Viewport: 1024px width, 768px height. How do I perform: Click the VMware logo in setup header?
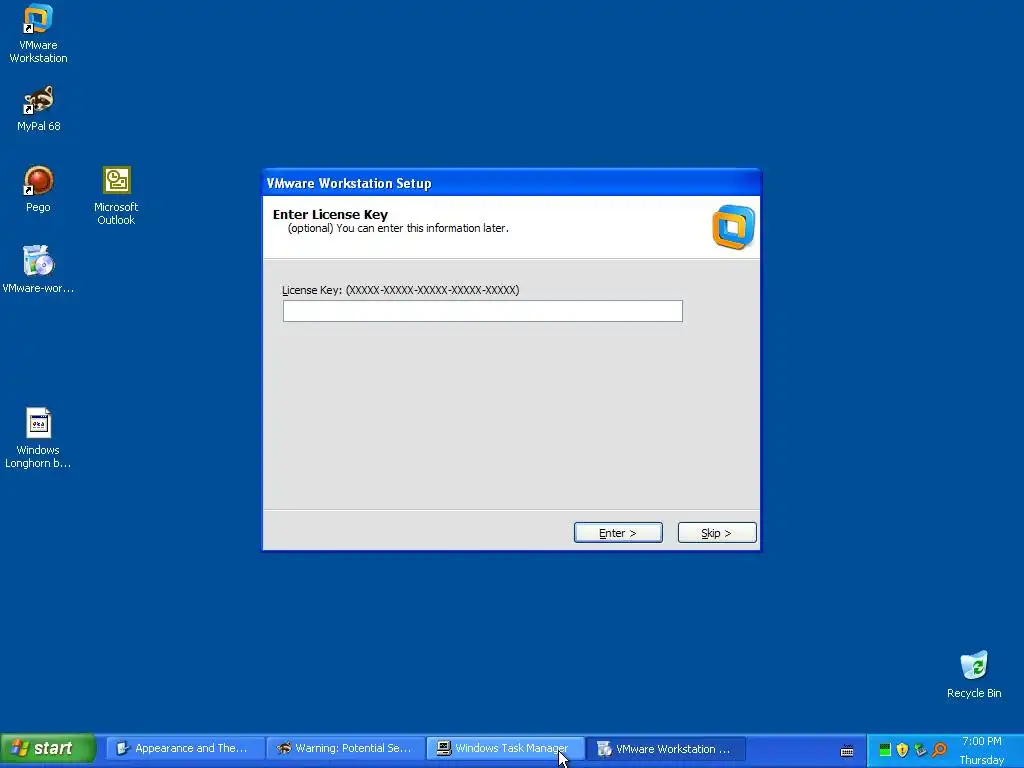pos(733,227)
